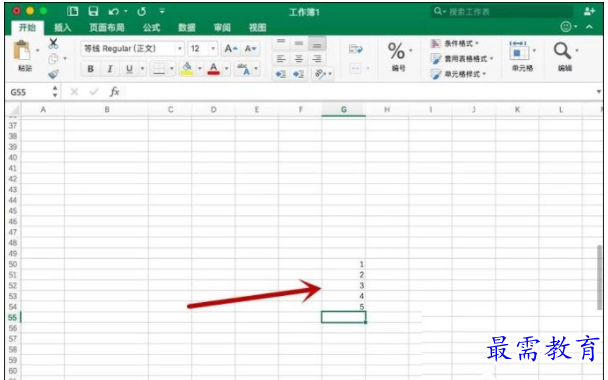The image size is (608, 380).
Task: Toggle middle vertical alignment
Action: tap(299, 43)
